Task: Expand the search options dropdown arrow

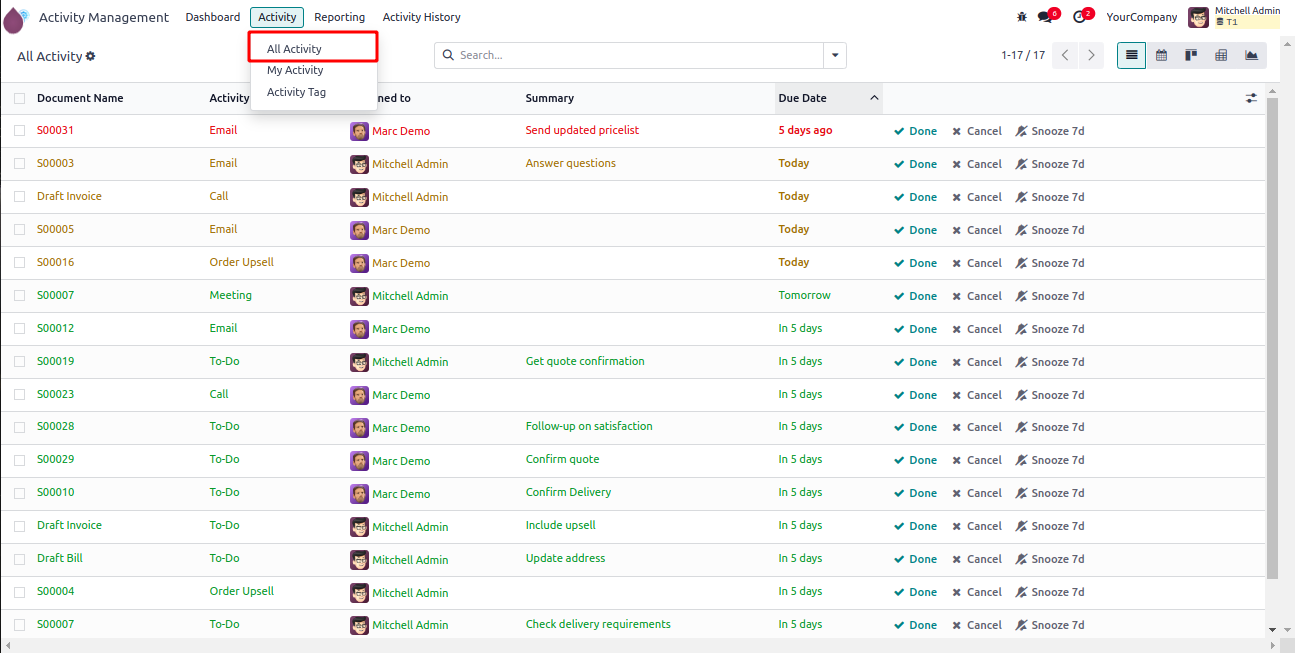Action: [x=835, y=56]
